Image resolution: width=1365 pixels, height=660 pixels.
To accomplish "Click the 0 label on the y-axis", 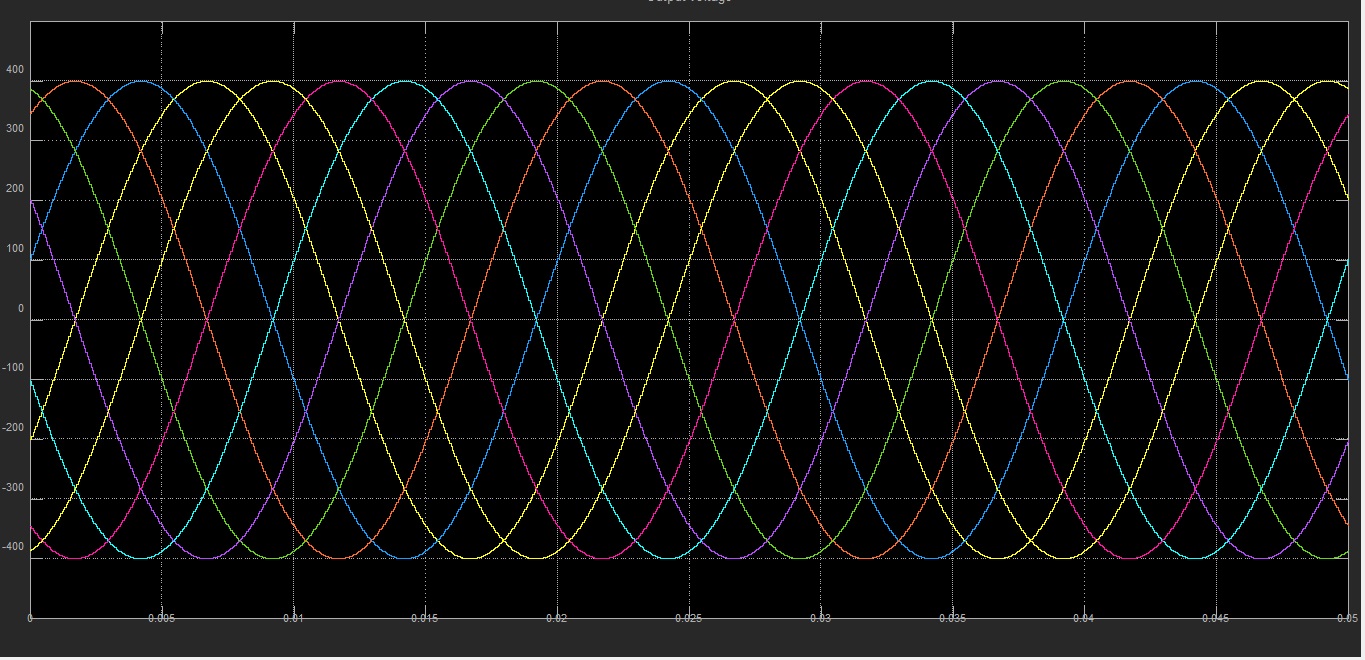I will click(20, 309).
